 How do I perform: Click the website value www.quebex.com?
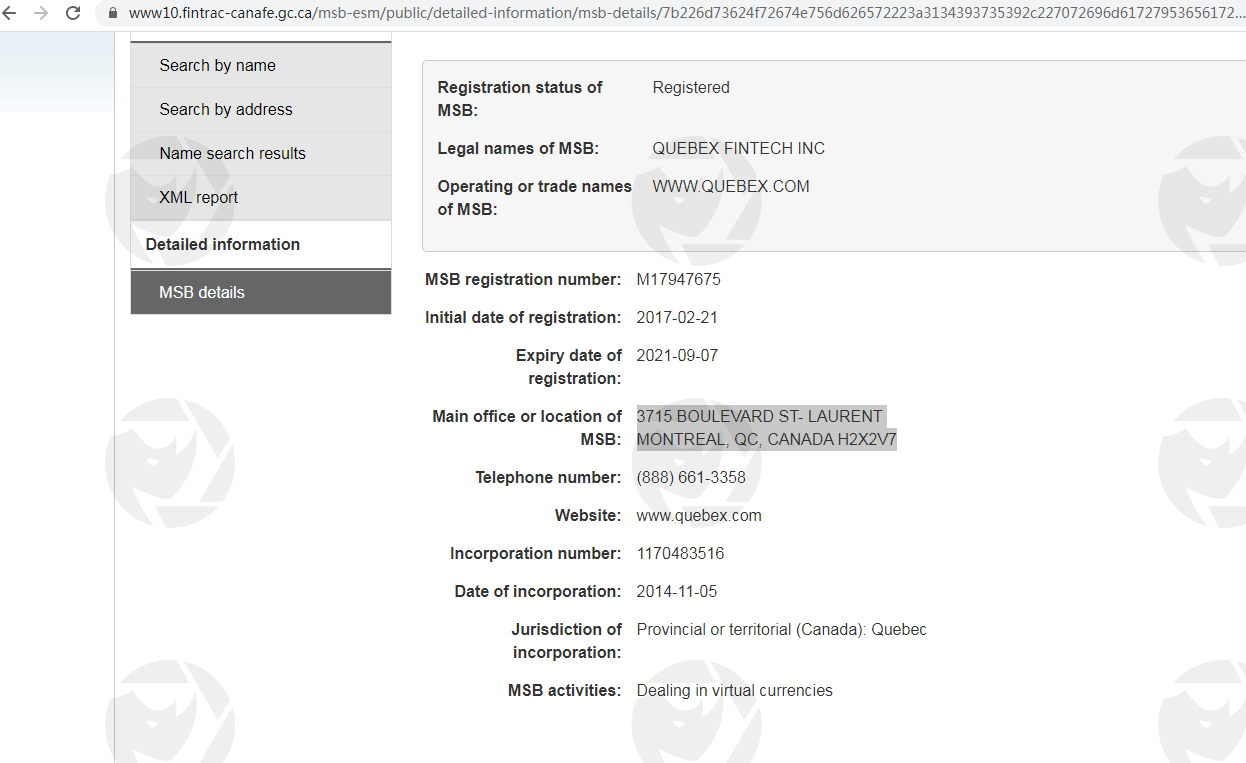[x=698, y=515]
